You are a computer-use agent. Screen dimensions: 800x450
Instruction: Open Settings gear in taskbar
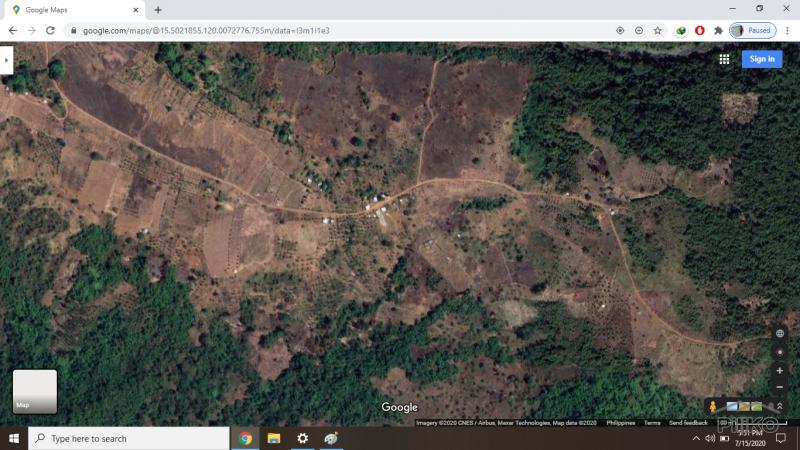coord(303,438)
